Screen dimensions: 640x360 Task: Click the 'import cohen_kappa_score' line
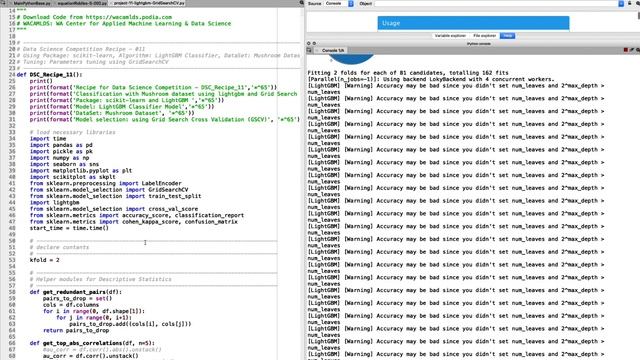click(133, 222)
